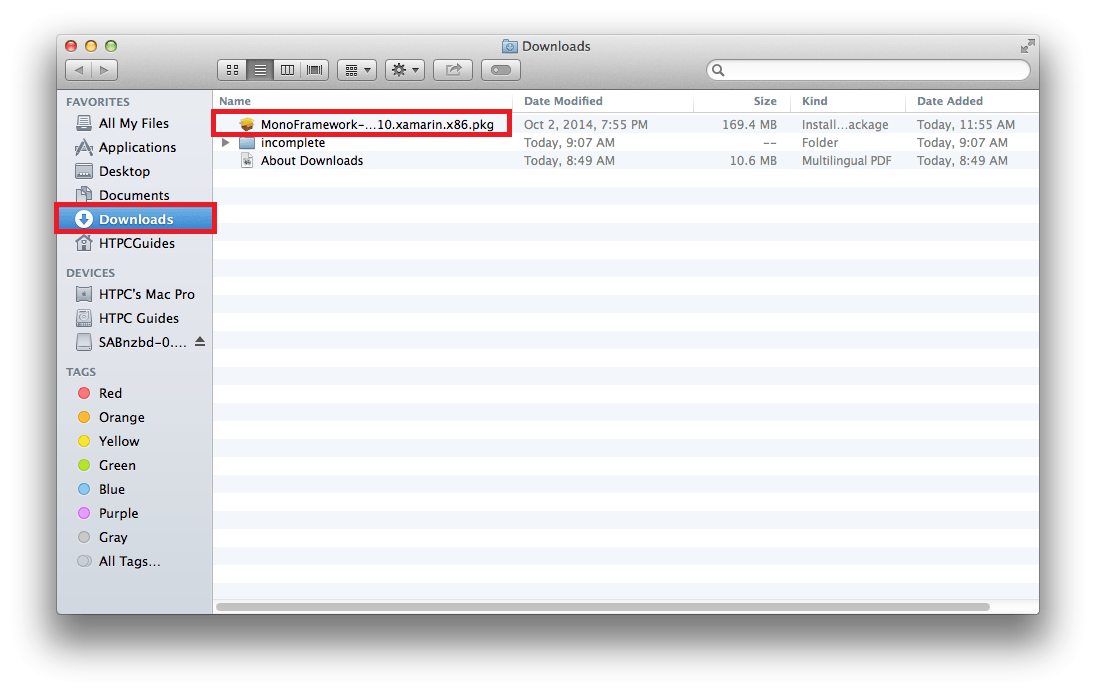Screen dimensions: 1096x693
Task: Eject the SABnzbd disk image
Action: [x=200, y=342]
